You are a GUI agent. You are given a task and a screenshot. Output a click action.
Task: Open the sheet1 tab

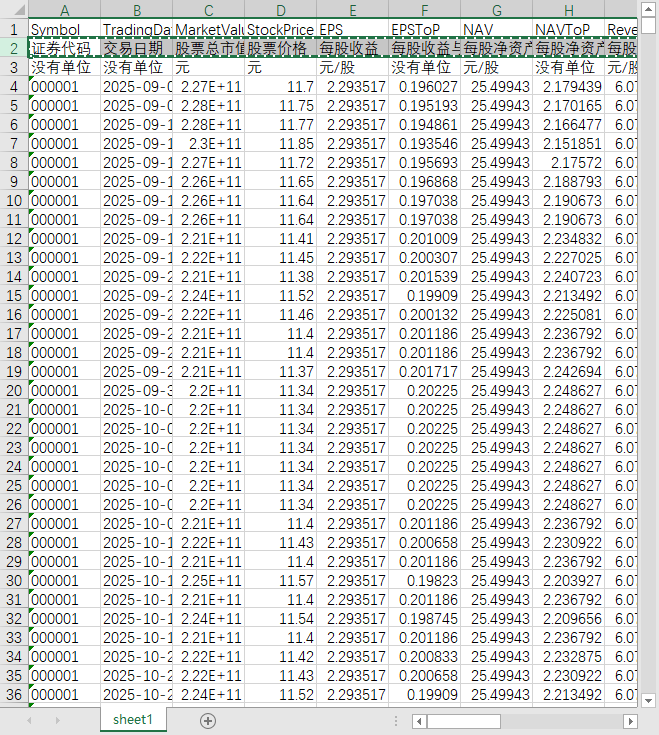pyautogui.click(x=133, y=720)
